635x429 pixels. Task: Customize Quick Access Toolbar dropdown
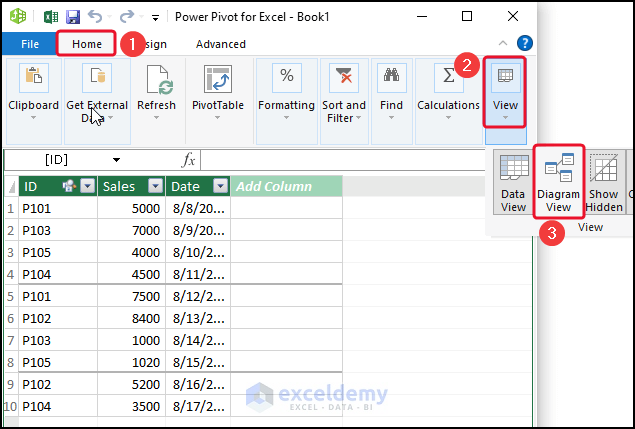(x=155, y=17)
